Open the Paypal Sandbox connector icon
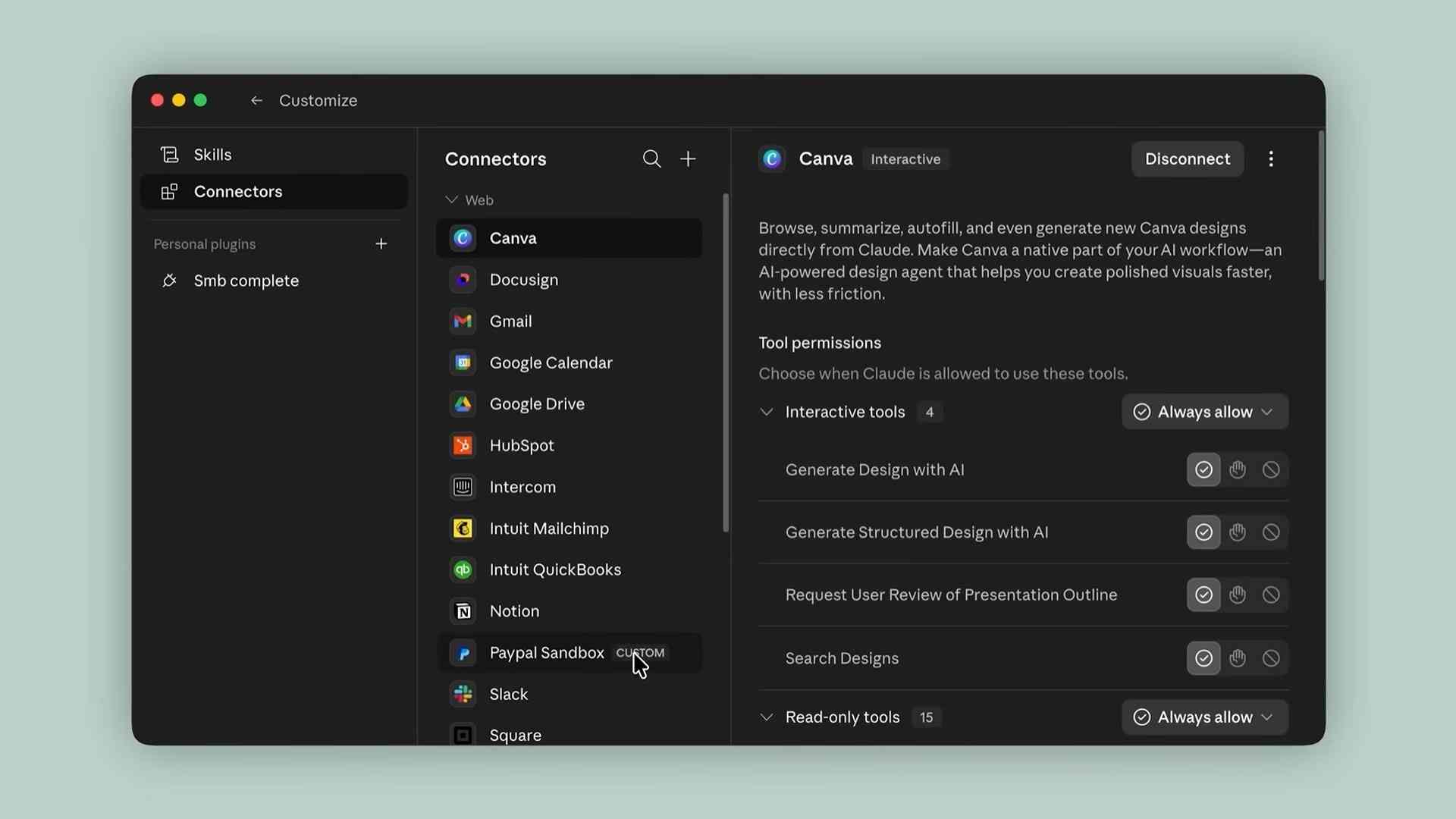The image size is (1456, 819). [463, 653]
